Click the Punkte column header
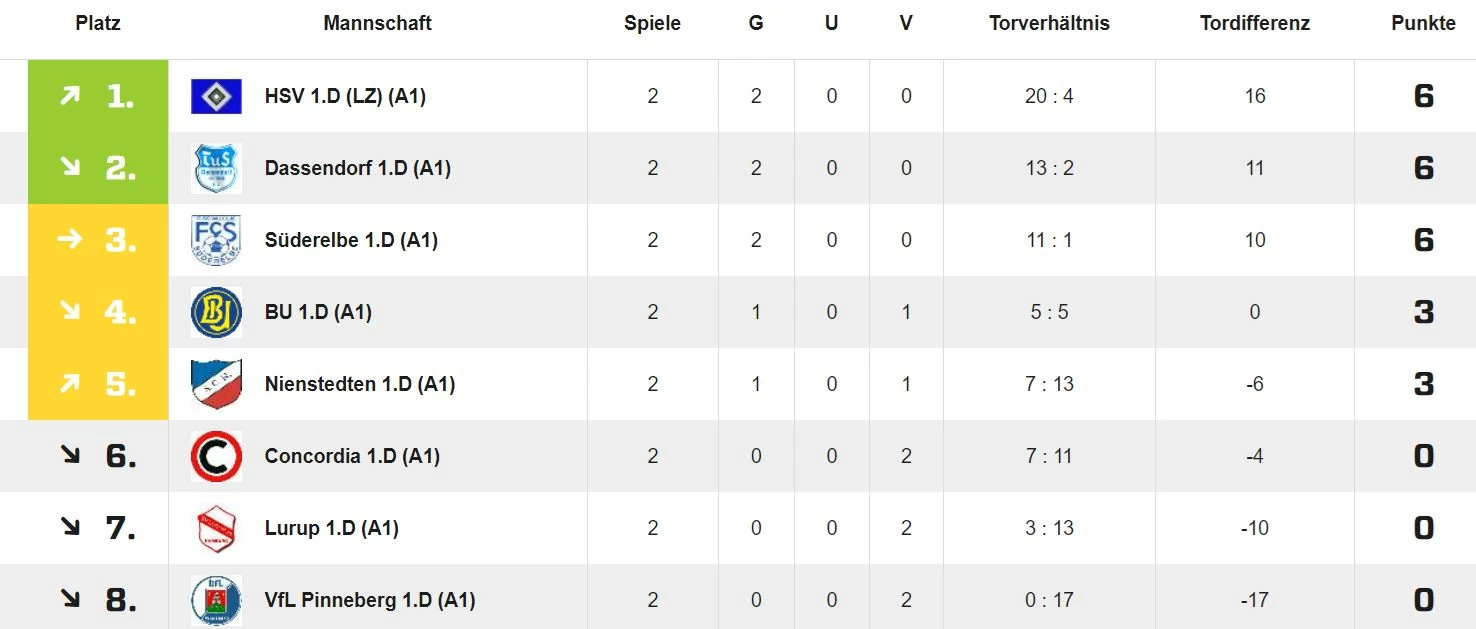 (x=1423, y=23)
